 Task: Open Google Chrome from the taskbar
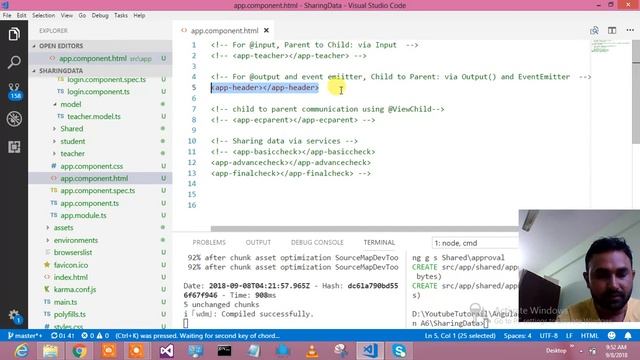coord(79,351)
